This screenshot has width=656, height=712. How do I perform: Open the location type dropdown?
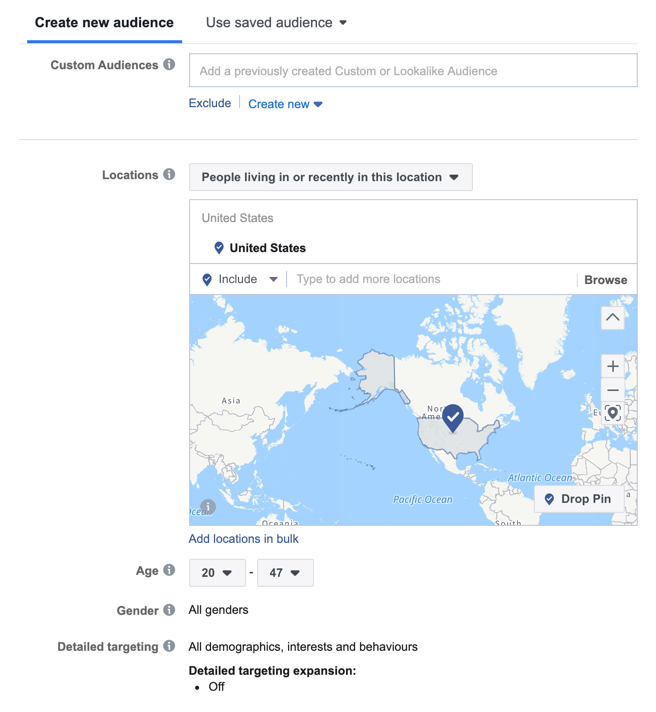point(330,177)
